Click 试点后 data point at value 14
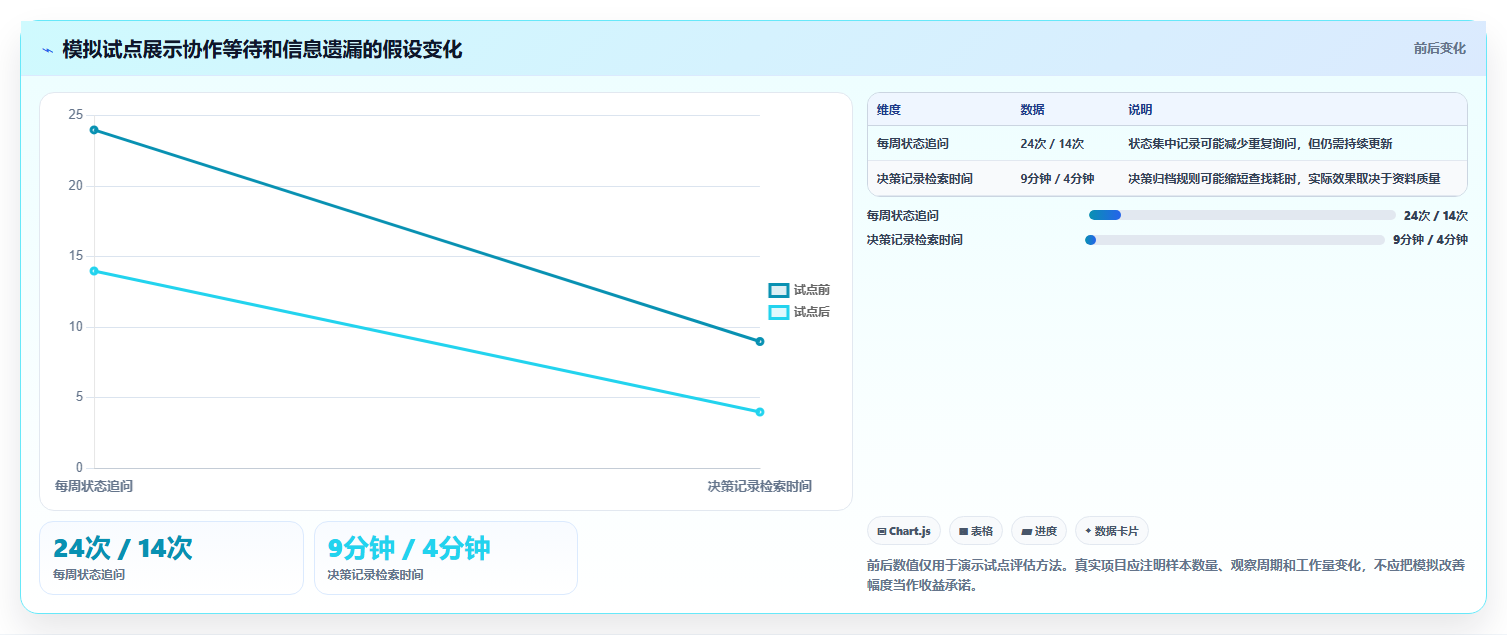This screenshot has height=635, width=1507. (x=94, y=271)
